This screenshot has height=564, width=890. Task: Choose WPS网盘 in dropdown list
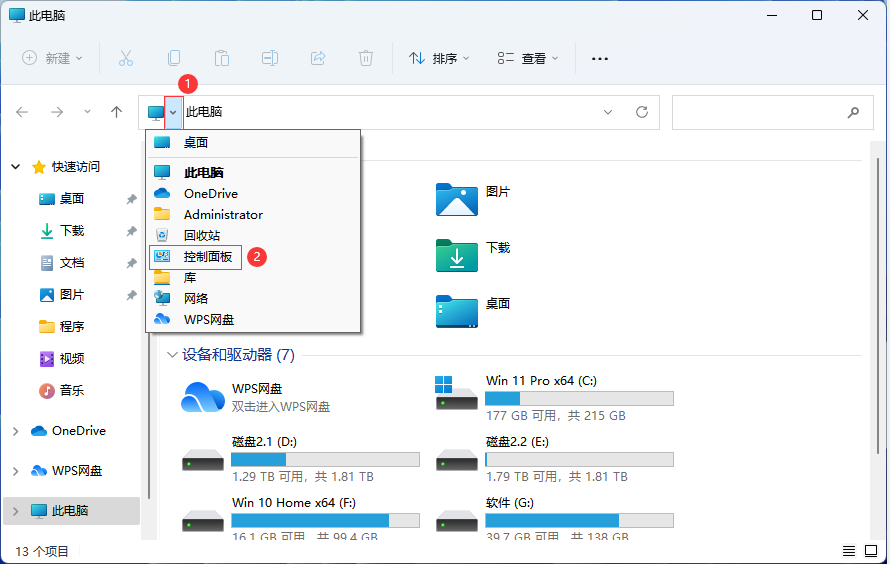[x=253, y=319]
